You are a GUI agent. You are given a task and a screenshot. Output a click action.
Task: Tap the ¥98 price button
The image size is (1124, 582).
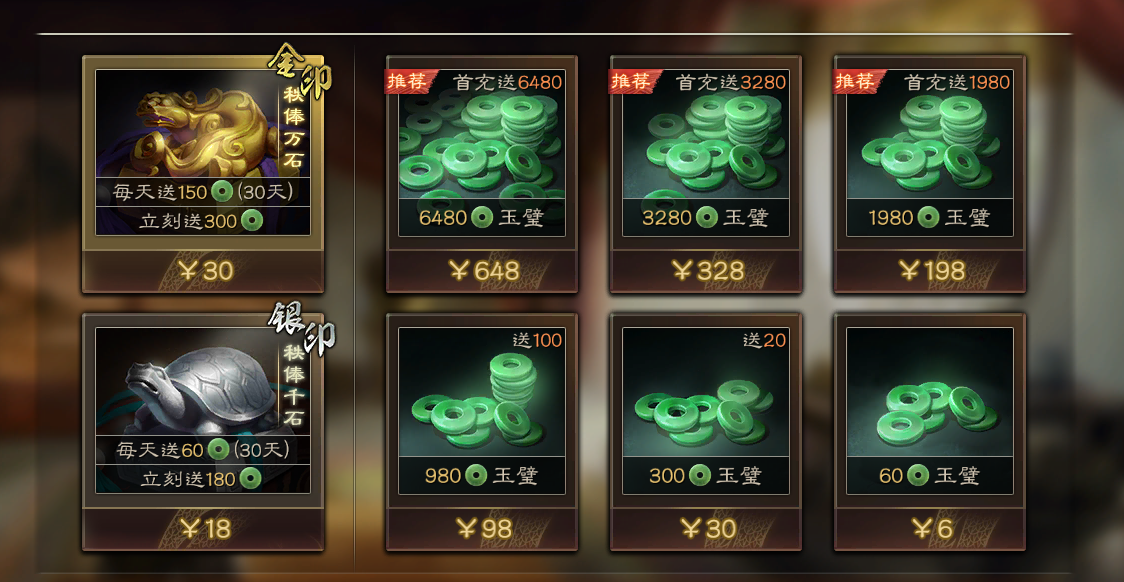pos(482,530)
